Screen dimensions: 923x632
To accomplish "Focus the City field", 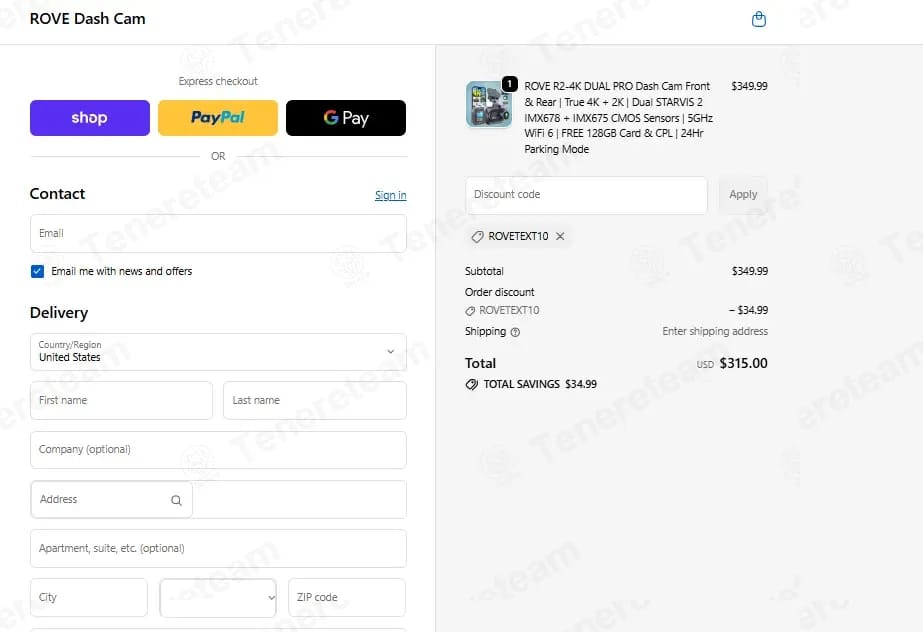I will click(x=89, y=597).
